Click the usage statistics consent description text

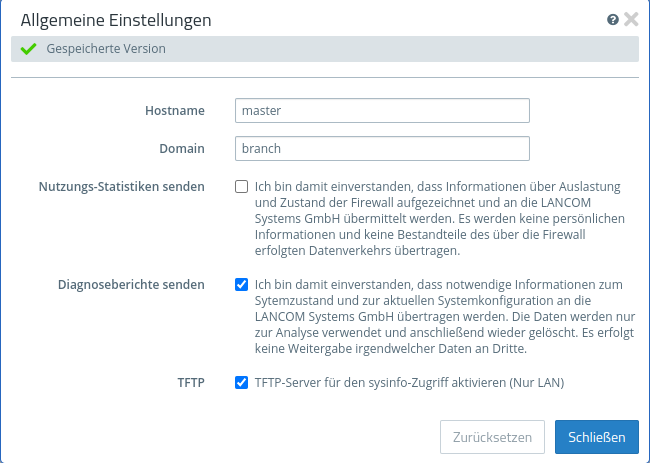[x=440, y=219]
